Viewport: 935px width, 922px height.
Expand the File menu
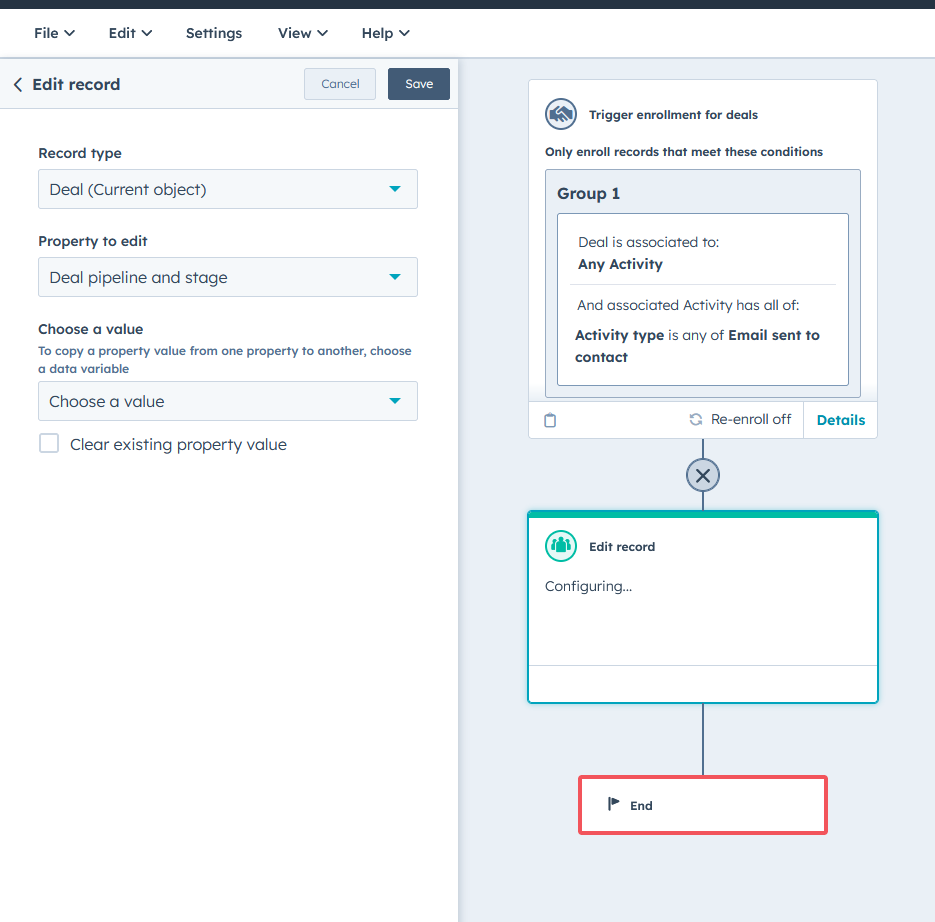[53, 33]
